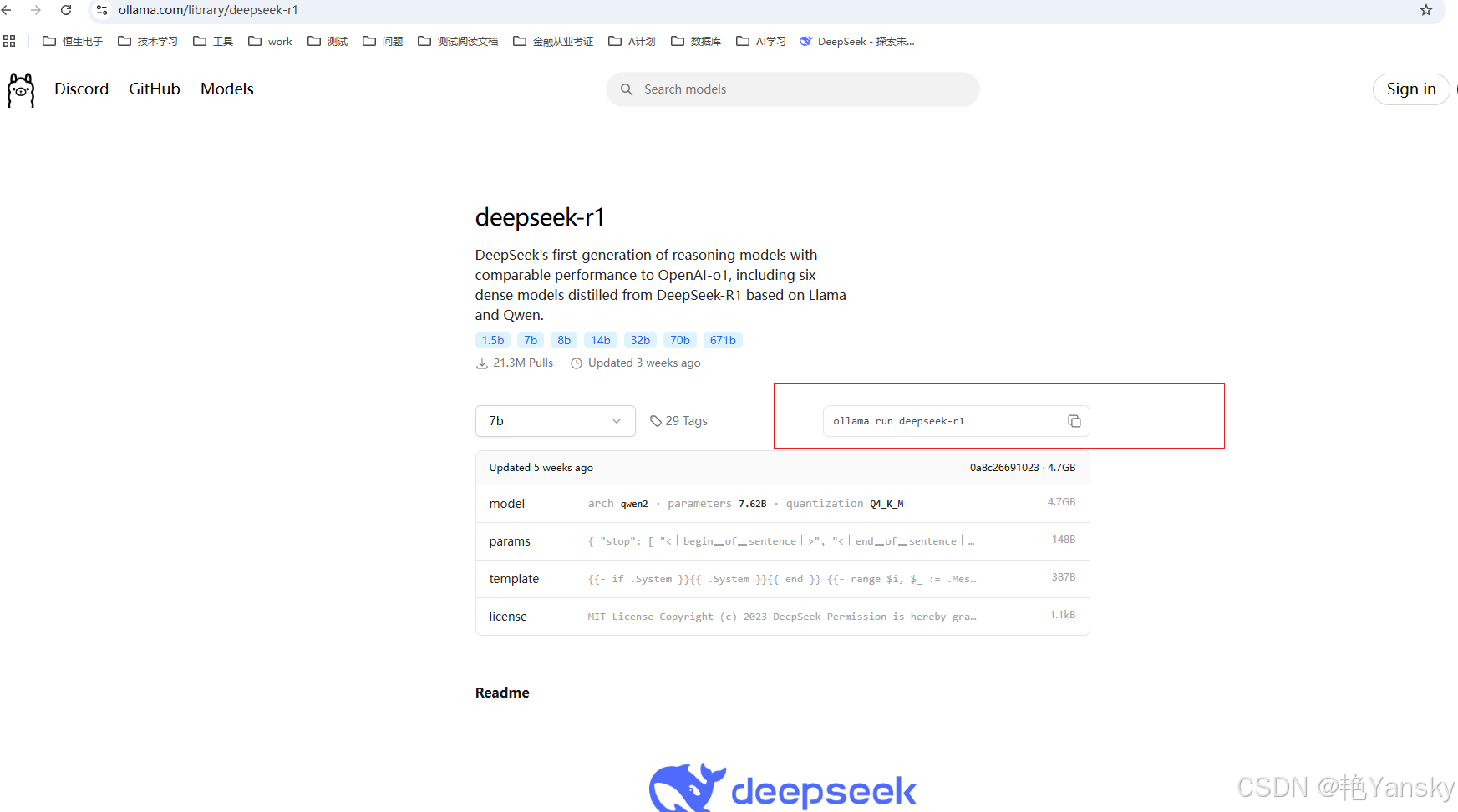This screenshot has width=1458, height=812.
Task: Click the browser forward arrow
Action: [36, 10]
